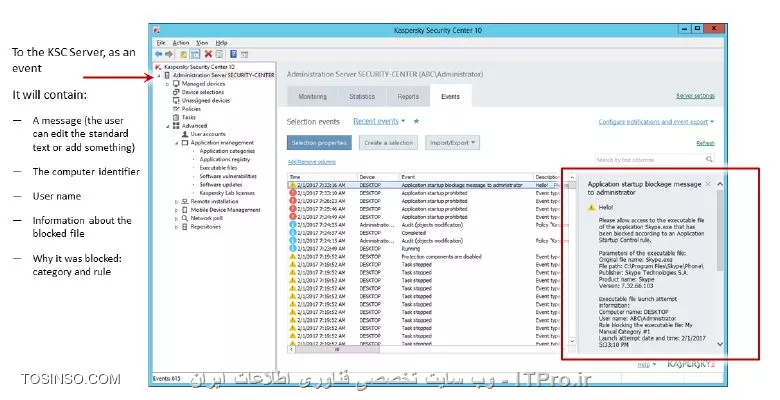This screenshot has height=400, width=780.
Task: Click the Device selections icon in tree
Action: (176, 92)
